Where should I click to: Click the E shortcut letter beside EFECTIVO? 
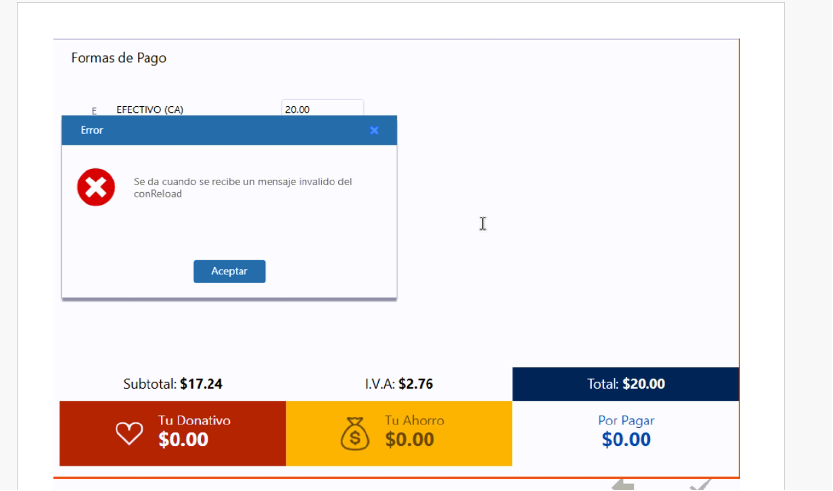tap(94, 111)
